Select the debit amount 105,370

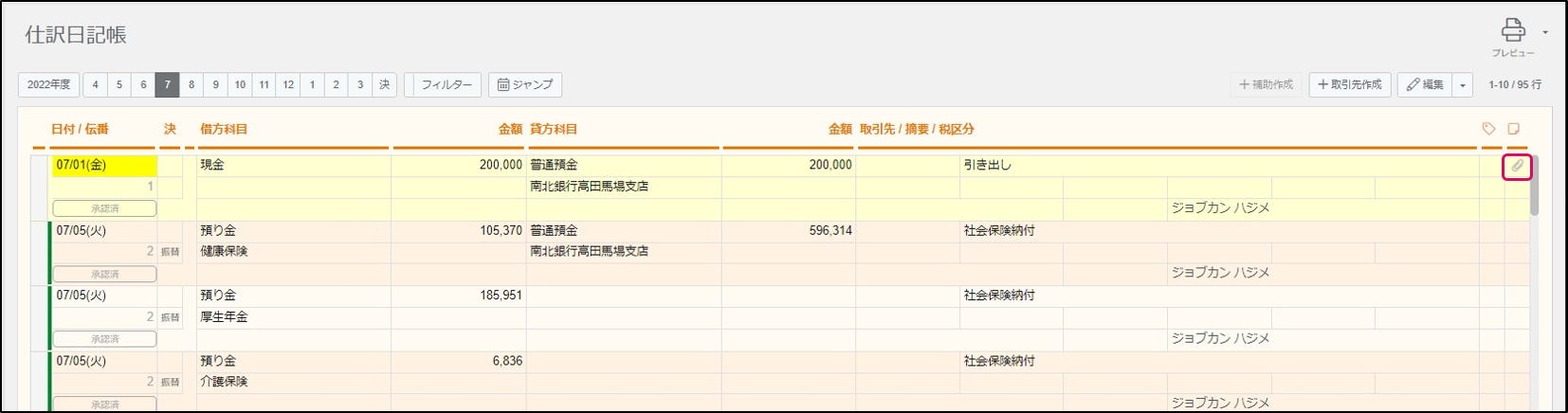pyautogui.click(x=501, y=230)
